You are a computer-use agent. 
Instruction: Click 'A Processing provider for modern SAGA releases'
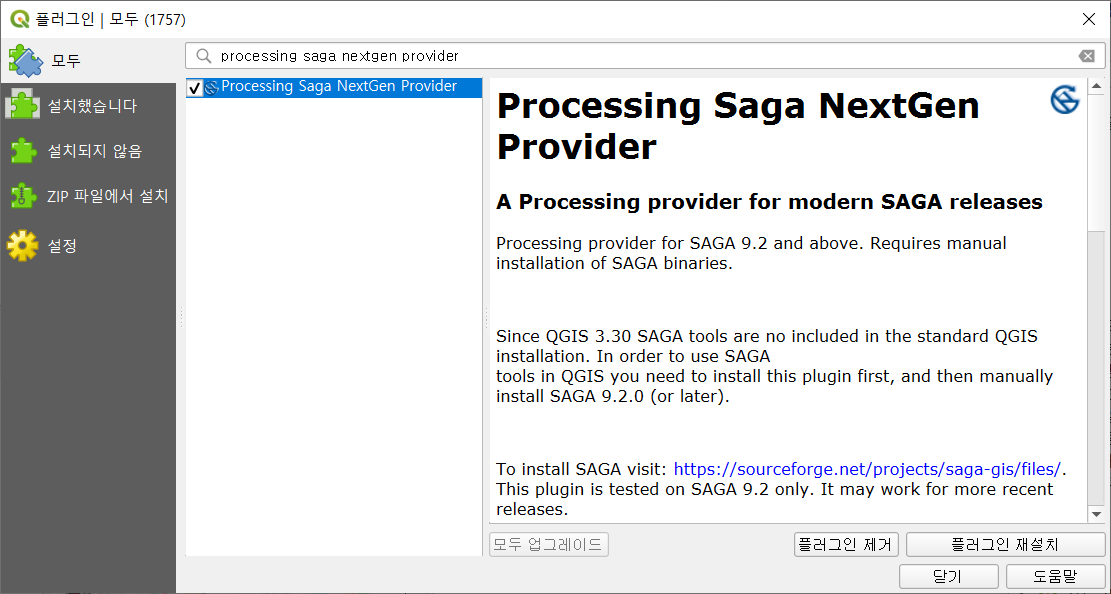pyautogui.click(x=769, y=202)
